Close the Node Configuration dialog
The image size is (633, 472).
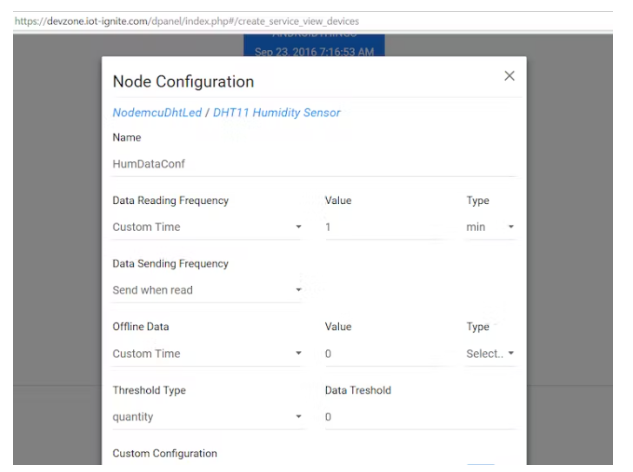tap(509, 77)
